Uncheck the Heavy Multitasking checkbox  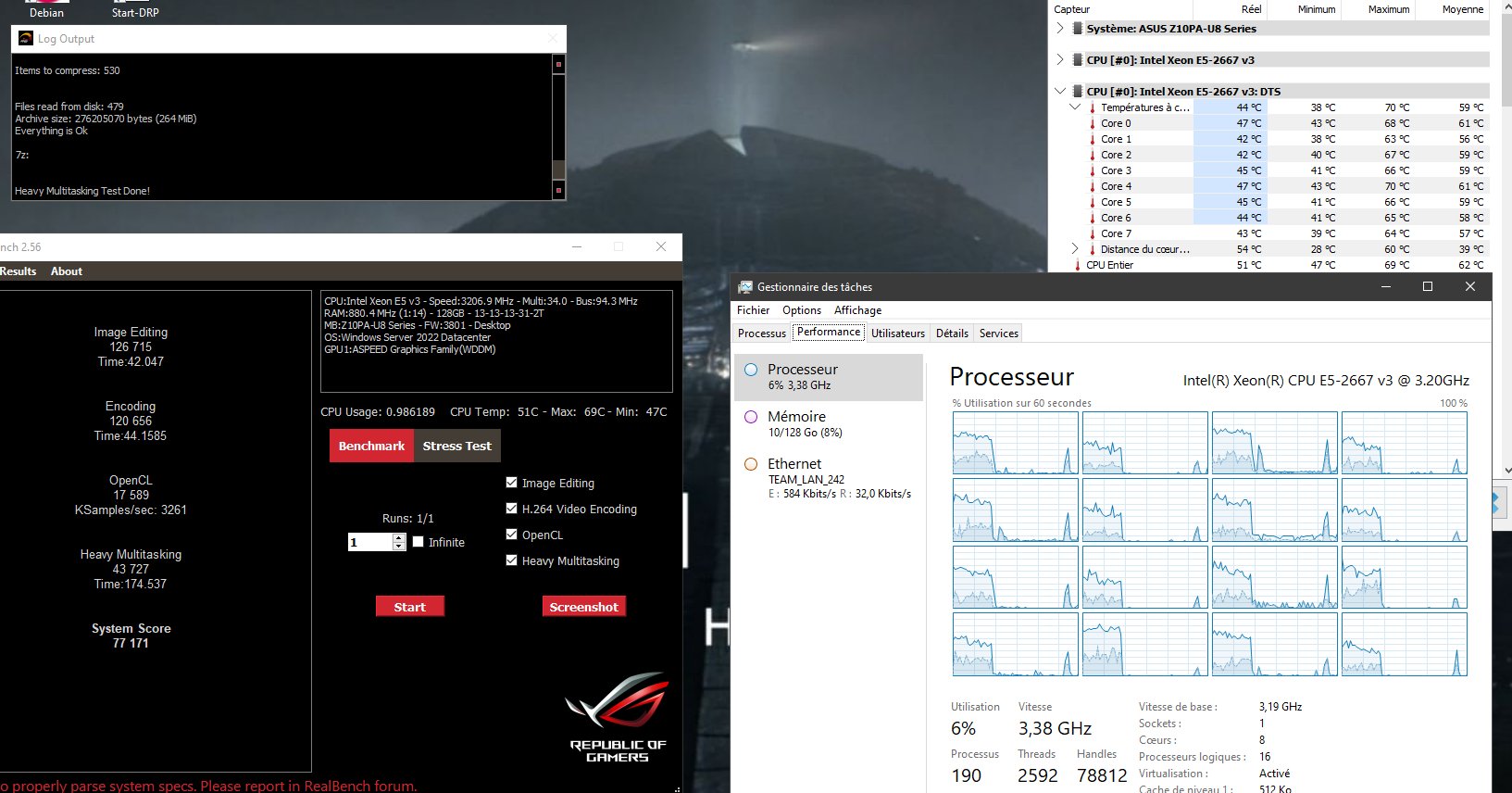click(x=512, y=560)
